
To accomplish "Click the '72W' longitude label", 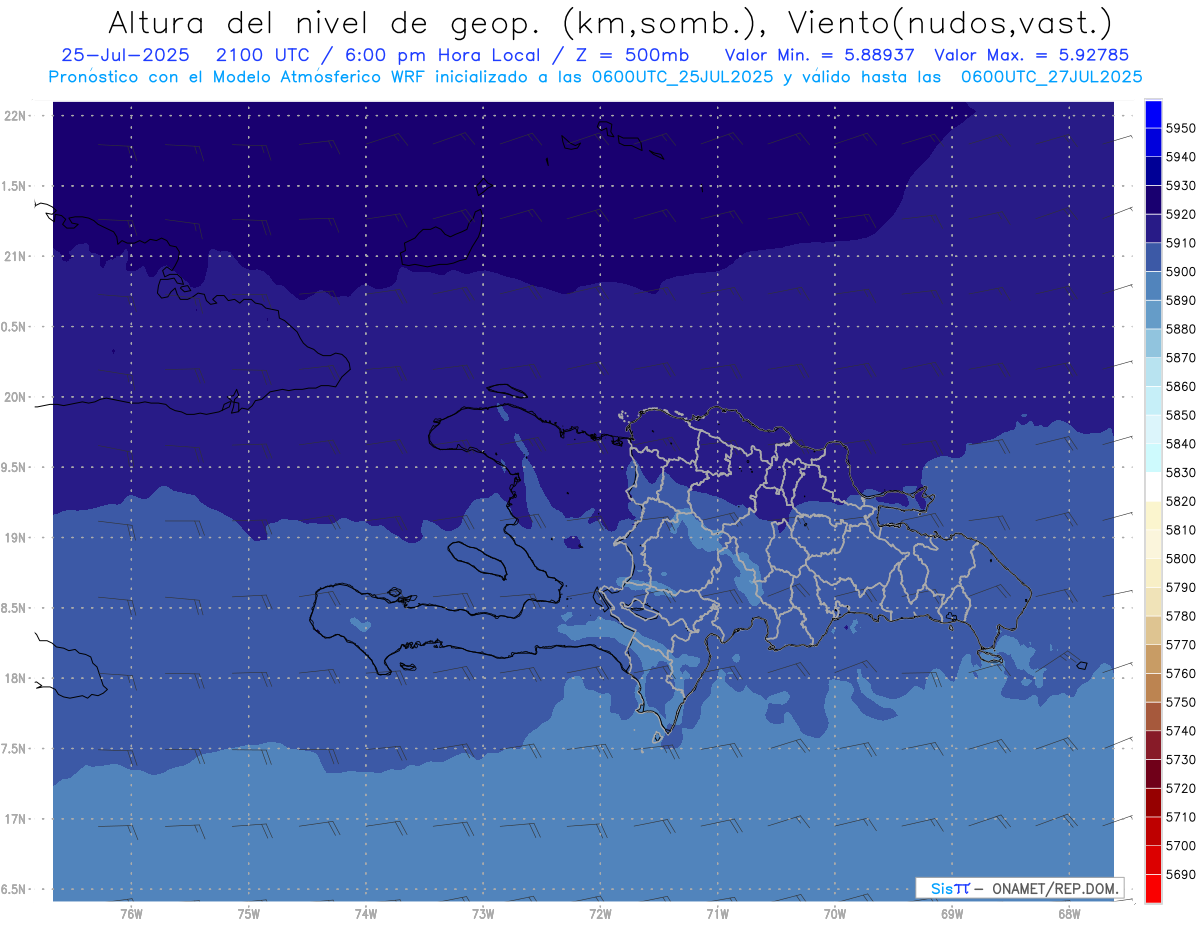I will [x=601, y=913].
